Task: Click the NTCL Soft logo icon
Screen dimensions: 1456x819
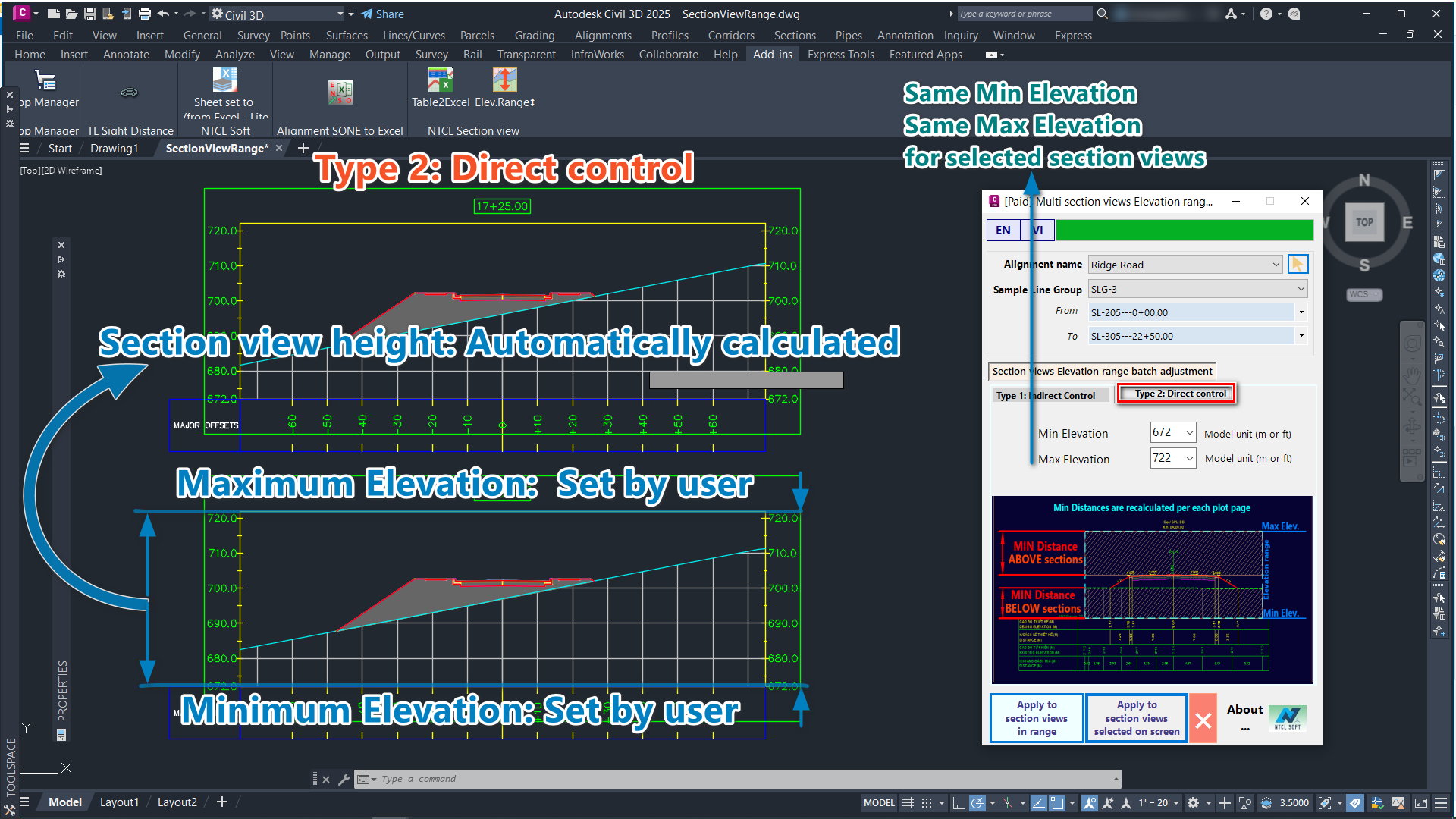Action: click(x=1287, y=716)
